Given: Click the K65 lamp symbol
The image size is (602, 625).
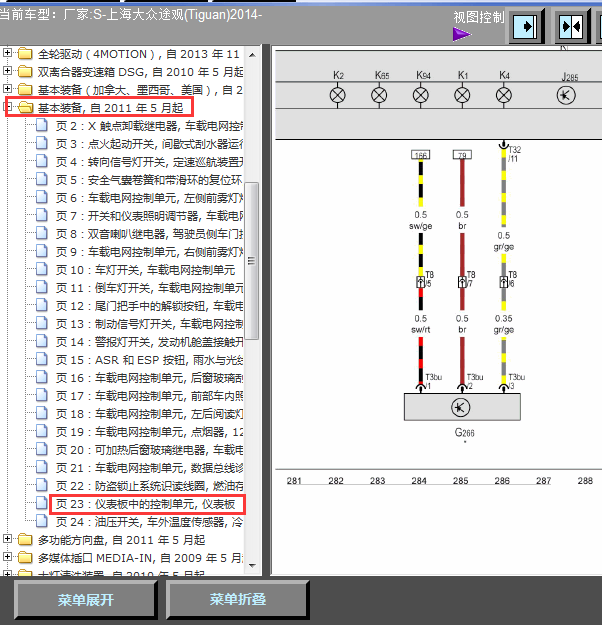Looking at the screenshot, I should point(379,95).
